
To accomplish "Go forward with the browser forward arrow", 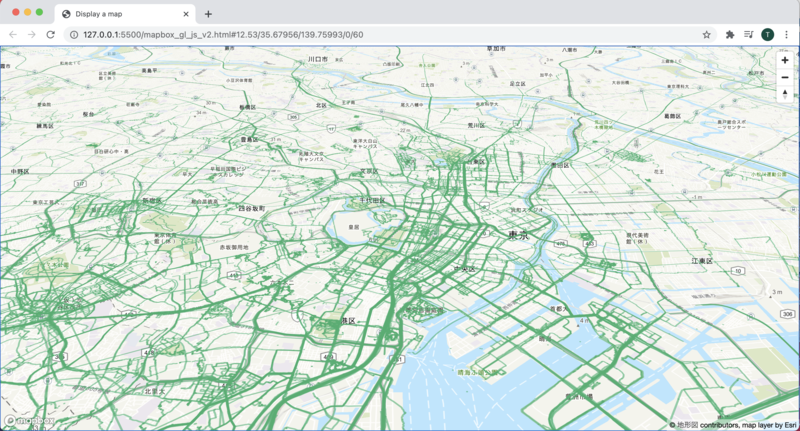I will [32, 35].
